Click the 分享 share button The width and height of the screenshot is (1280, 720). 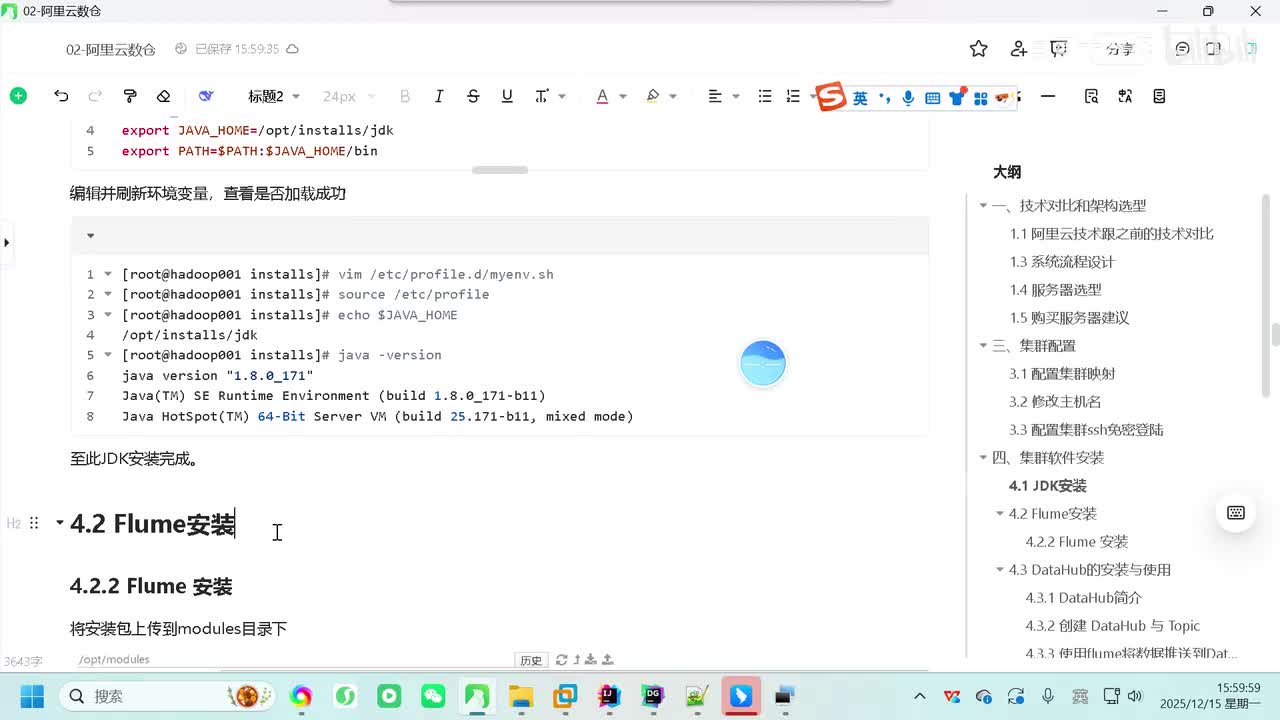pyautogui.click(x=1120, y=49)
